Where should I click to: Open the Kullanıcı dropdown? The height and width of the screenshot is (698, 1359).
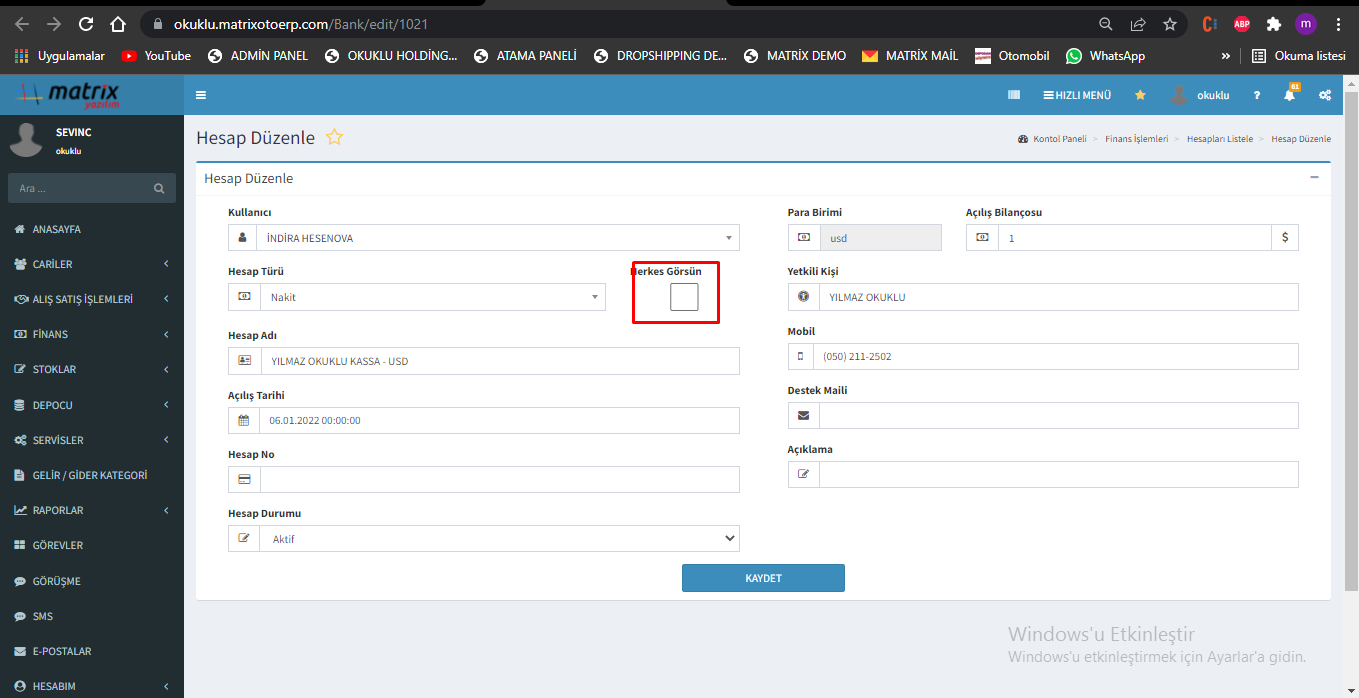[498, 238]
